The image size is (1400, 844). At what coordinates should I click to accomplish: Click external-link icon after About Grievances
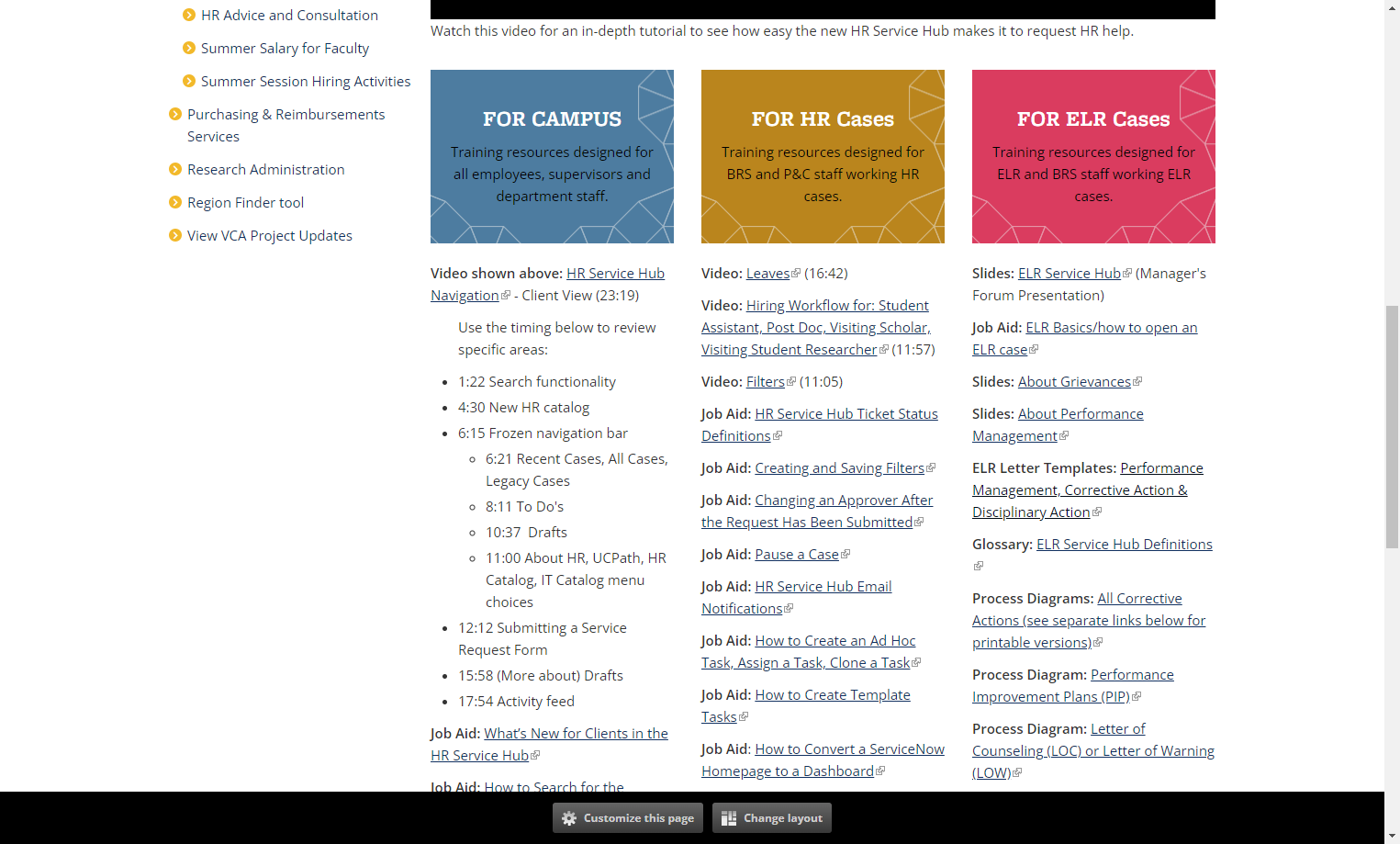(x=1137, y=382)
